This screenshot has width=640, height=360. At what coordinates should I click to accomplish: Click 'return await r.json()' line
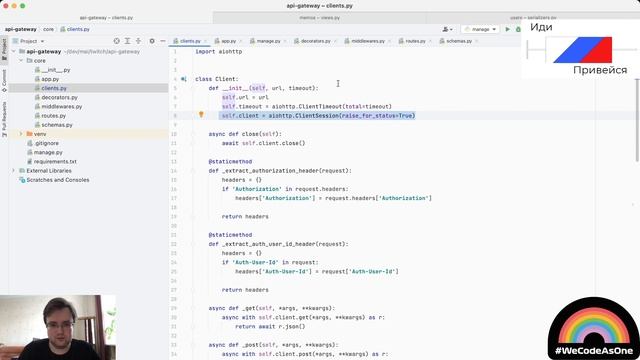270,327
